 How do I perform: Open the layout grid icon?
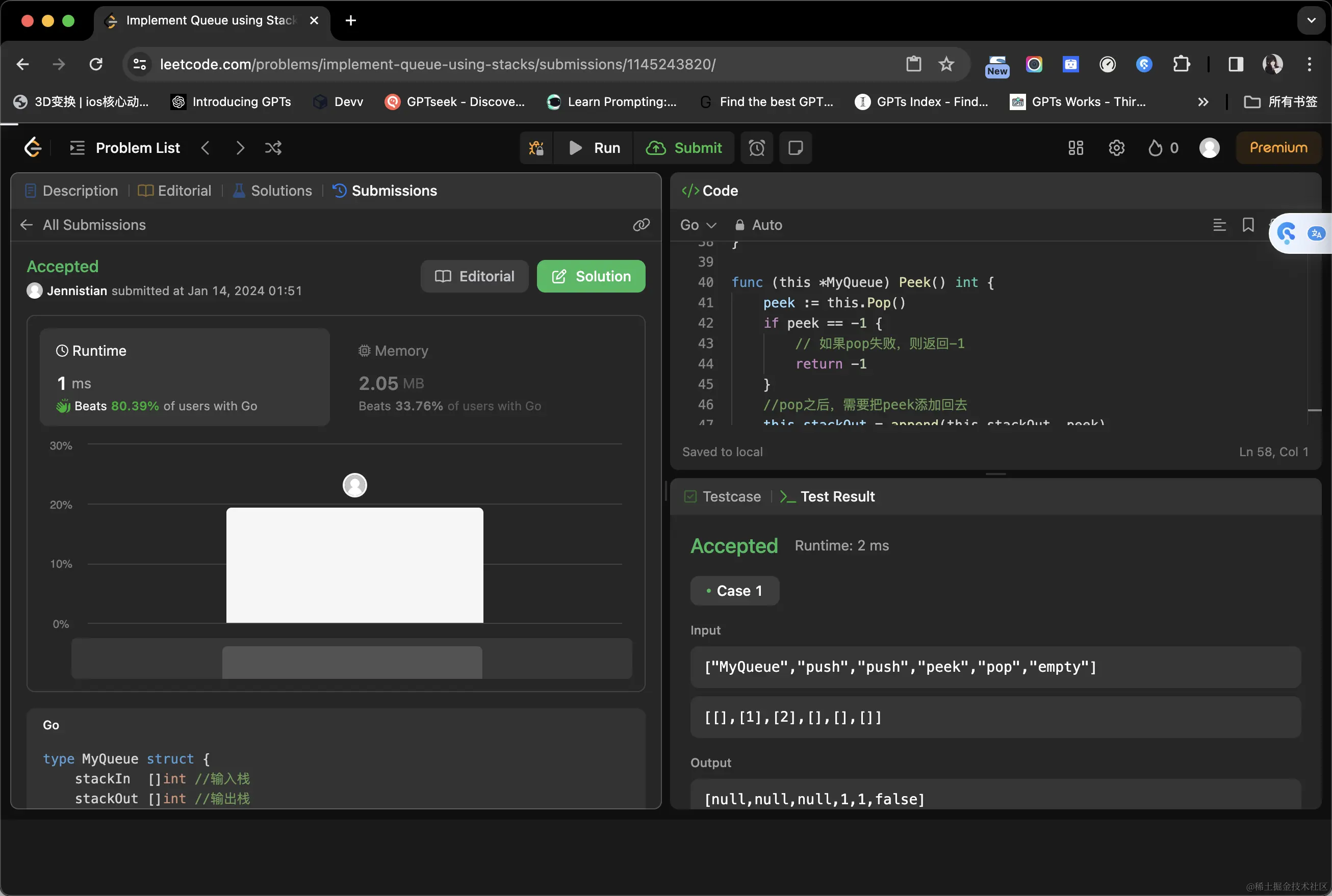(x=1075, y=148)
